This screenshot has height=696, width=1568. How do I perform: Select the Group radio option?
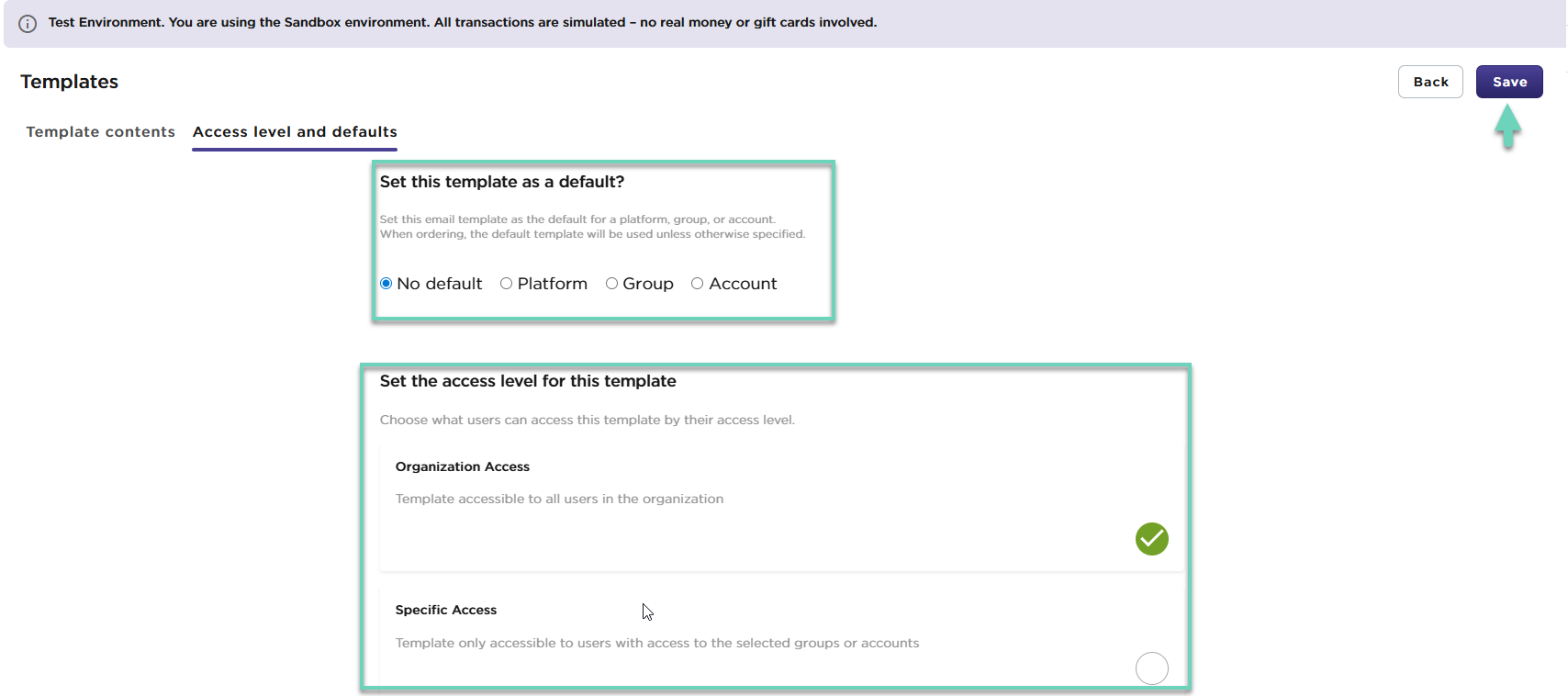coord(611,284)
